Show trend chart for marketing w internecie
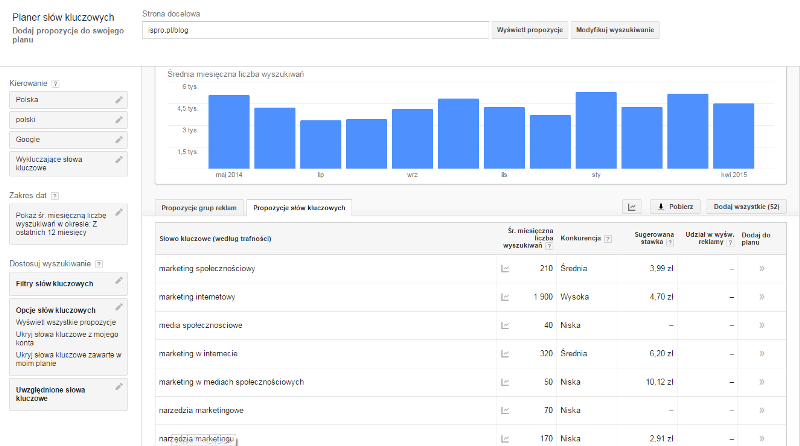 pos(505,354)
